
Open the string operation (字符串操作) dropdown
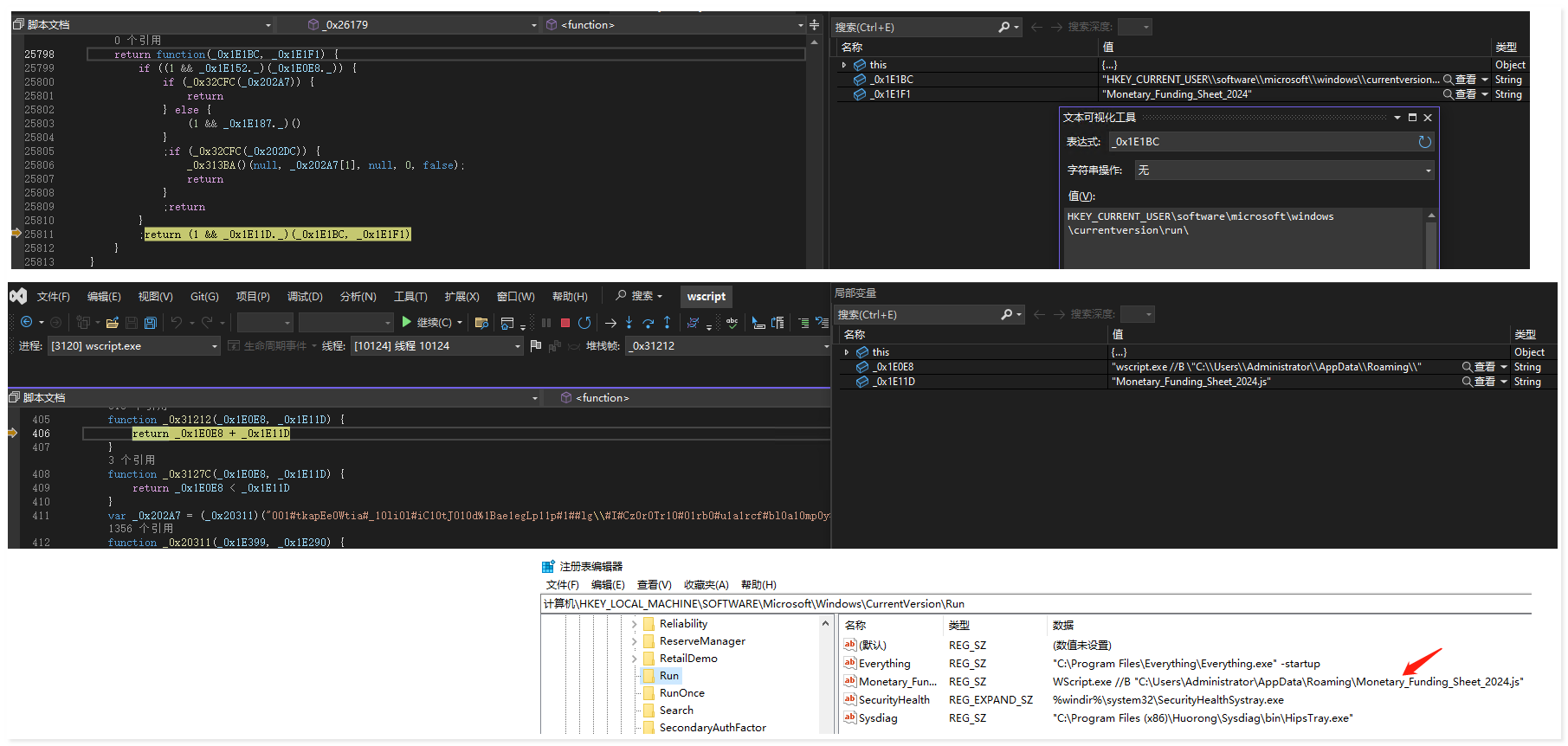point(1428,170)
